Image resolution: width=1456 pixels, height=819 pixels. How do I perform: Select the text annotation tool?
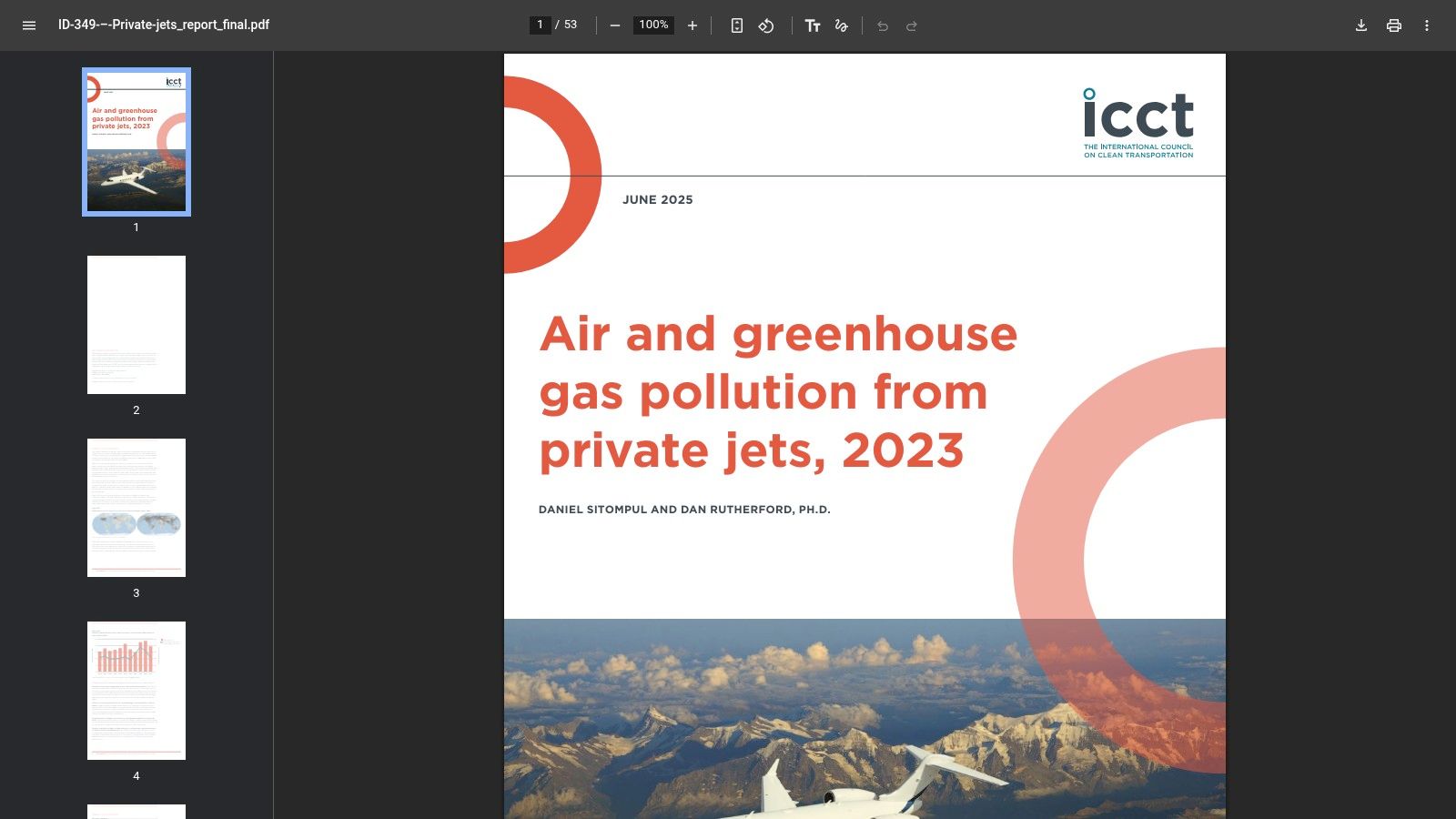pyautogui.click(x=813, y=25)
